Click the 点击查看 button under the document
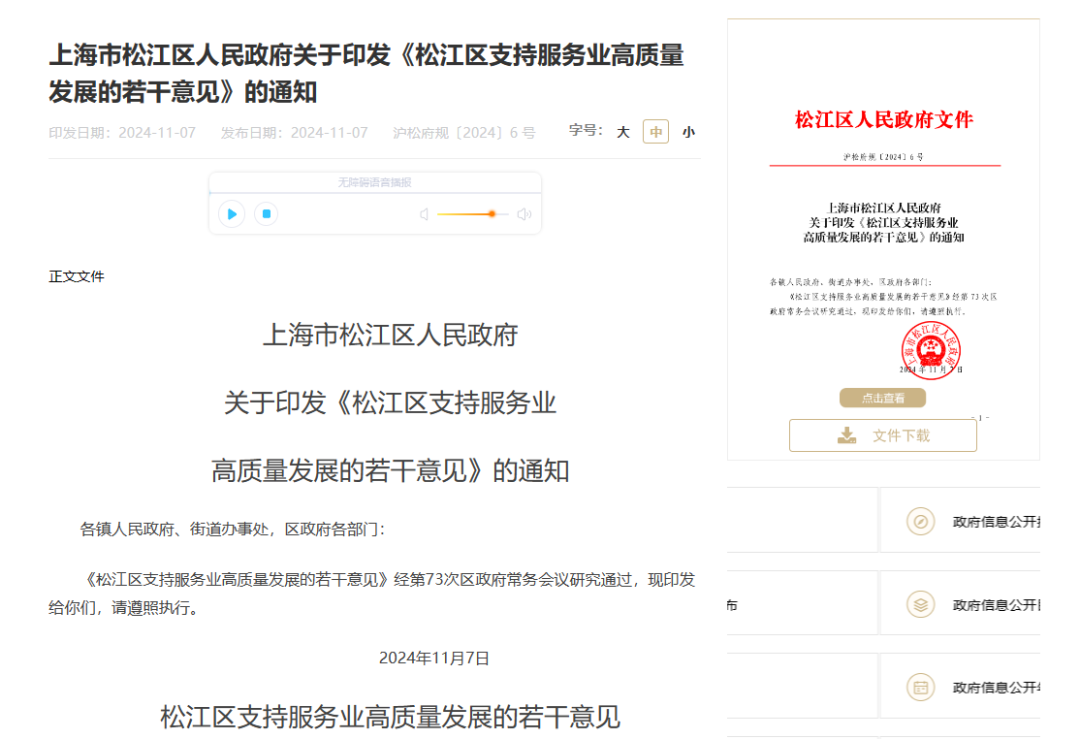This screenshot has width=1080, height=739. pyautogui.click(x=882, y=397)
